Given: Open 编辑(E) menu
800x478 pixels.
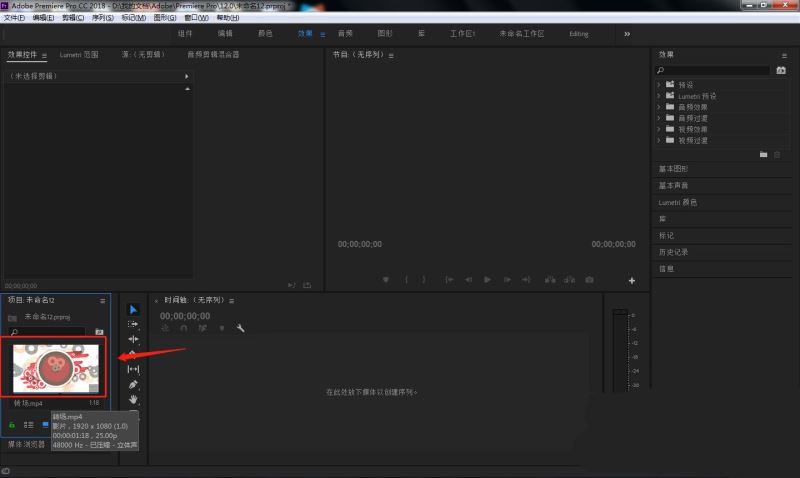Looking at the screenshot, I should click(43, 18).
